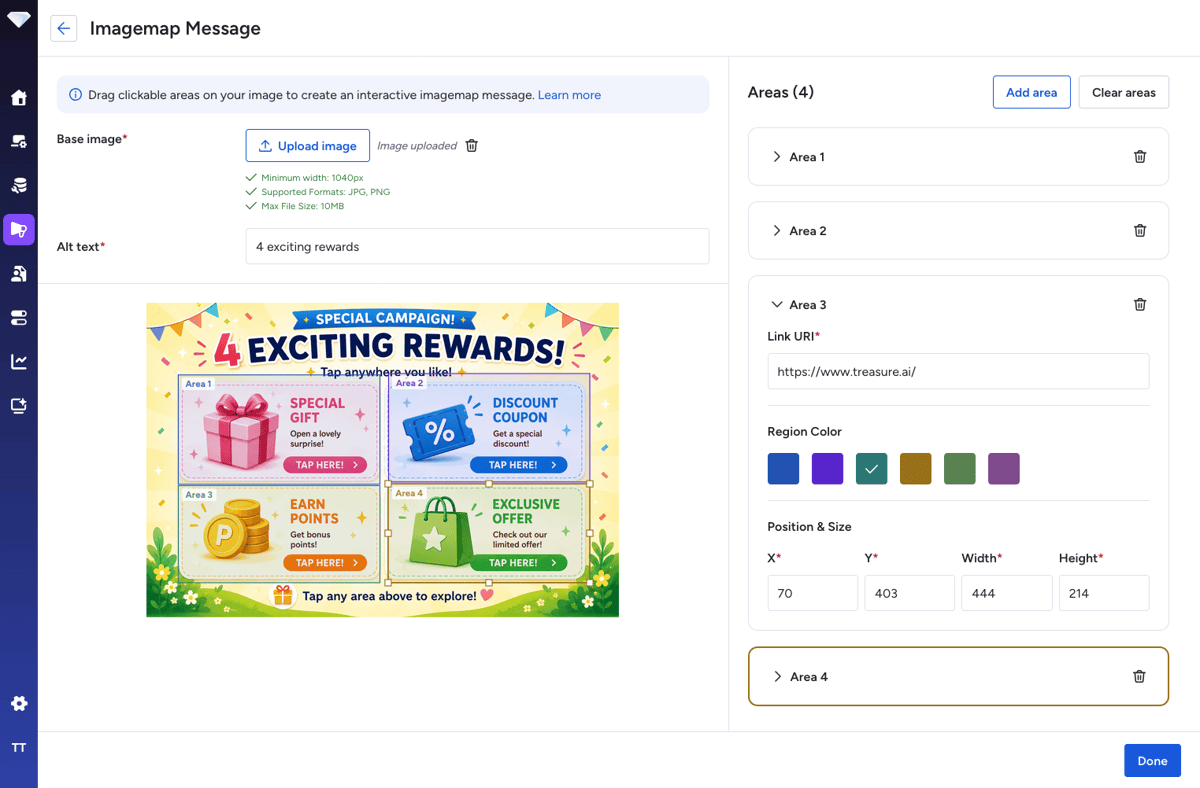Image resolution: width=1200 pixels, height=788 pixels.
Task: Open the Learn more link
Action: [569, 95]
